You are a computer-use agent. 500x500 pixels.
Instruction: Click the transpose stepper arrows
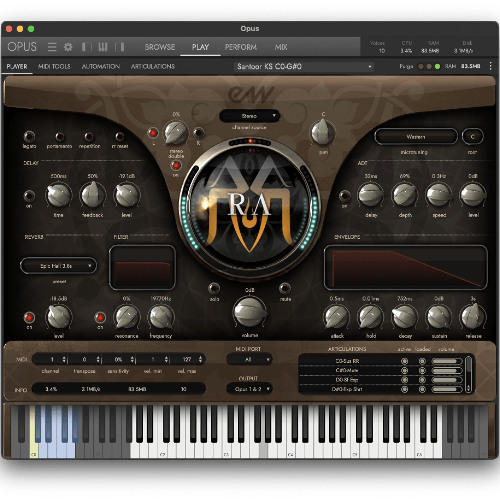pyautogui.click(x=98, y=359)
